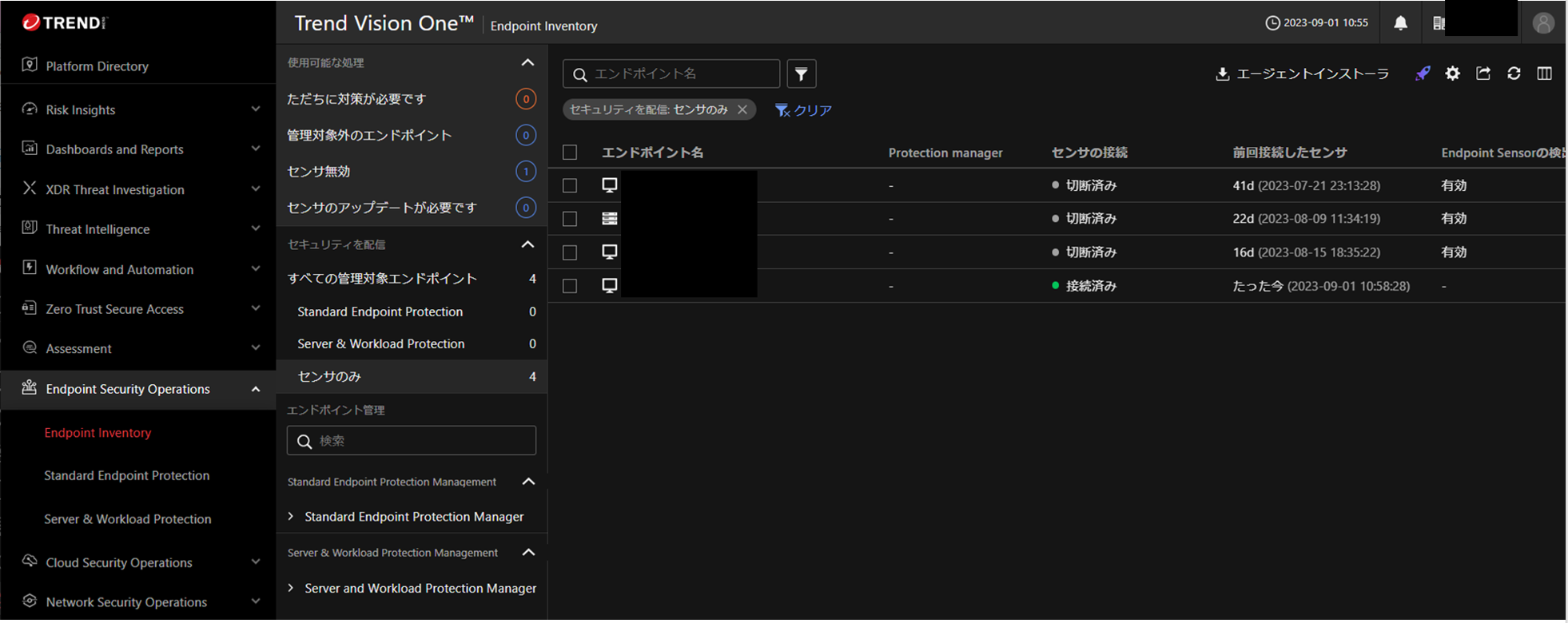1568x623 pixels.
Task: Check the row with sensor 41d
Action: (570, 185)
